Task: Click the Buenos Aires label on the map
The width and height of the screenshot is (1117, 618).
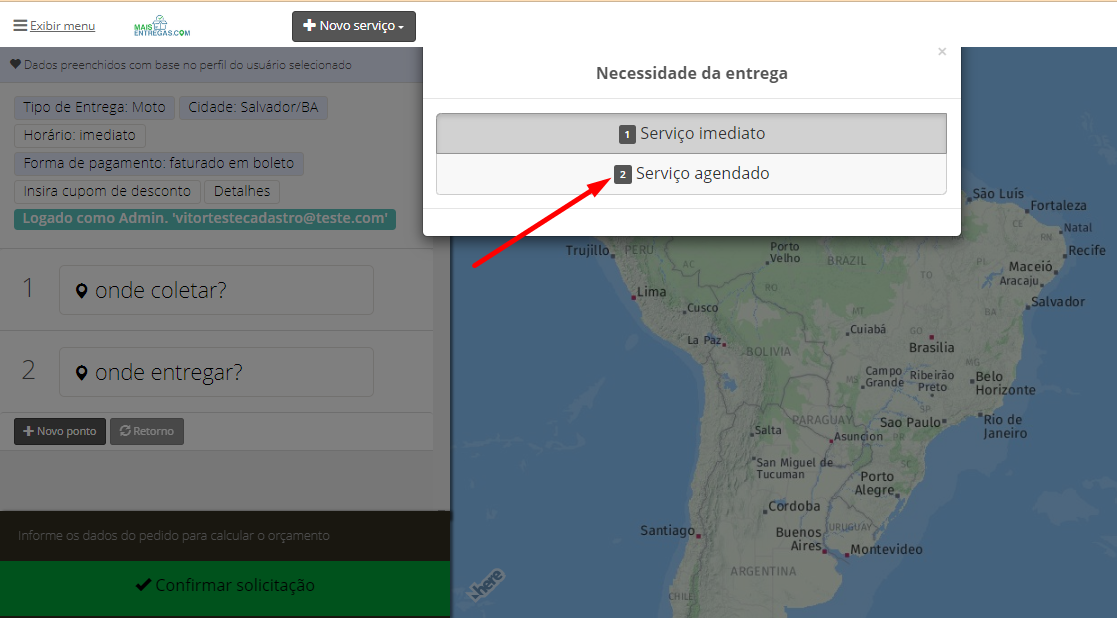Action: [x=798, y=539]
